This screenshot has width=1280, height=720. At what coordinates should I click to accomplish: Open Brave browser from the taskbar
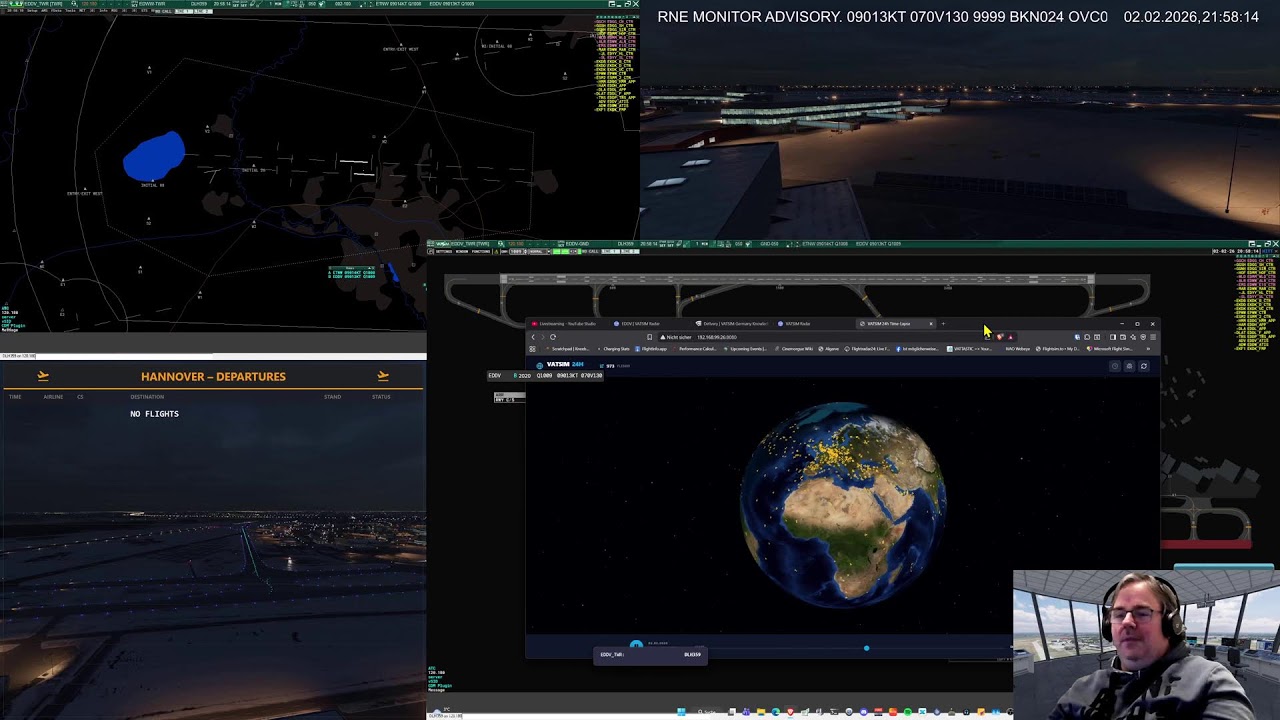(791, 712)
